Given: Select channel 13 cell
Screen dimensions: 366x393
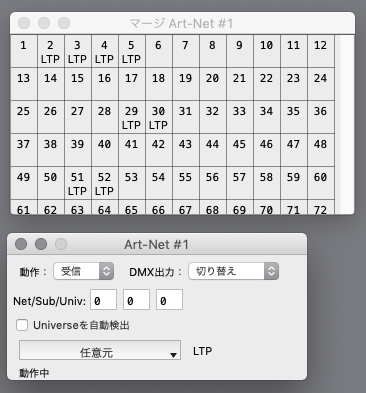Looking at the screenshot, I should (24, 84).
